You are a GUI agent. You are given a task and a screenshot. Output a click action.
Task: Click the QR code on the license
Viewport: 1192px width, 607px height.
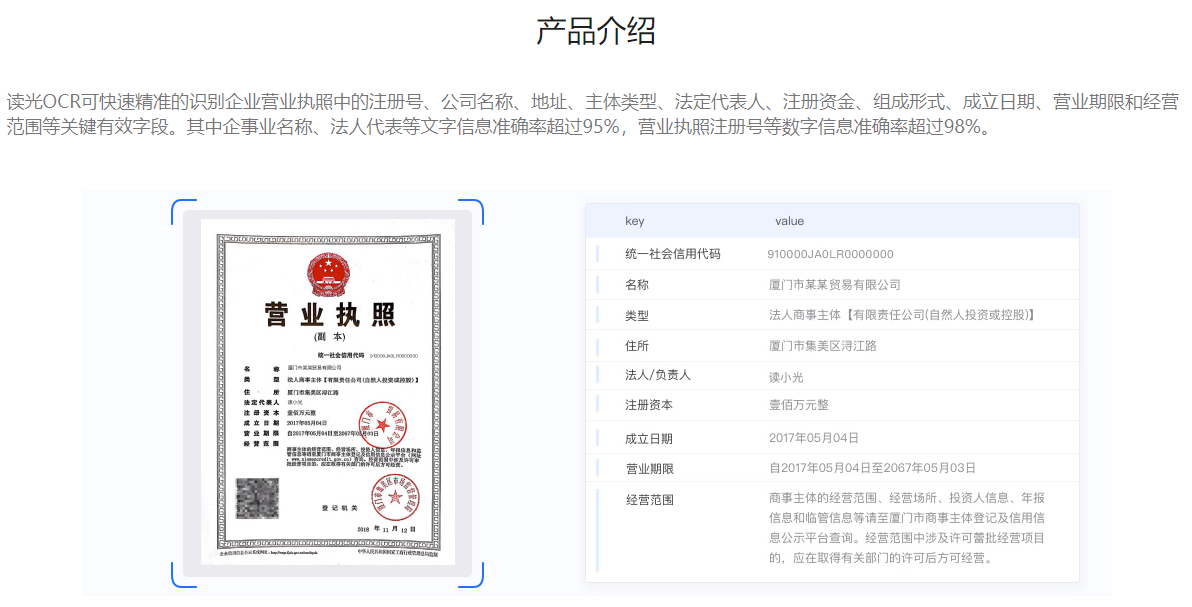coord(257,498)
